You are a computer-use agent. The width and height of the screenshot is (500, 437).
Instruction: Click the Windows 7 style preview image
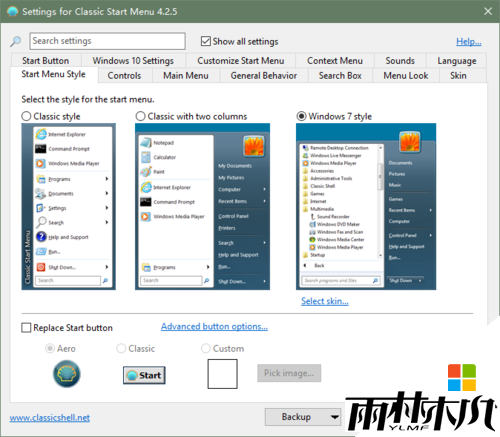coord(366,206)
